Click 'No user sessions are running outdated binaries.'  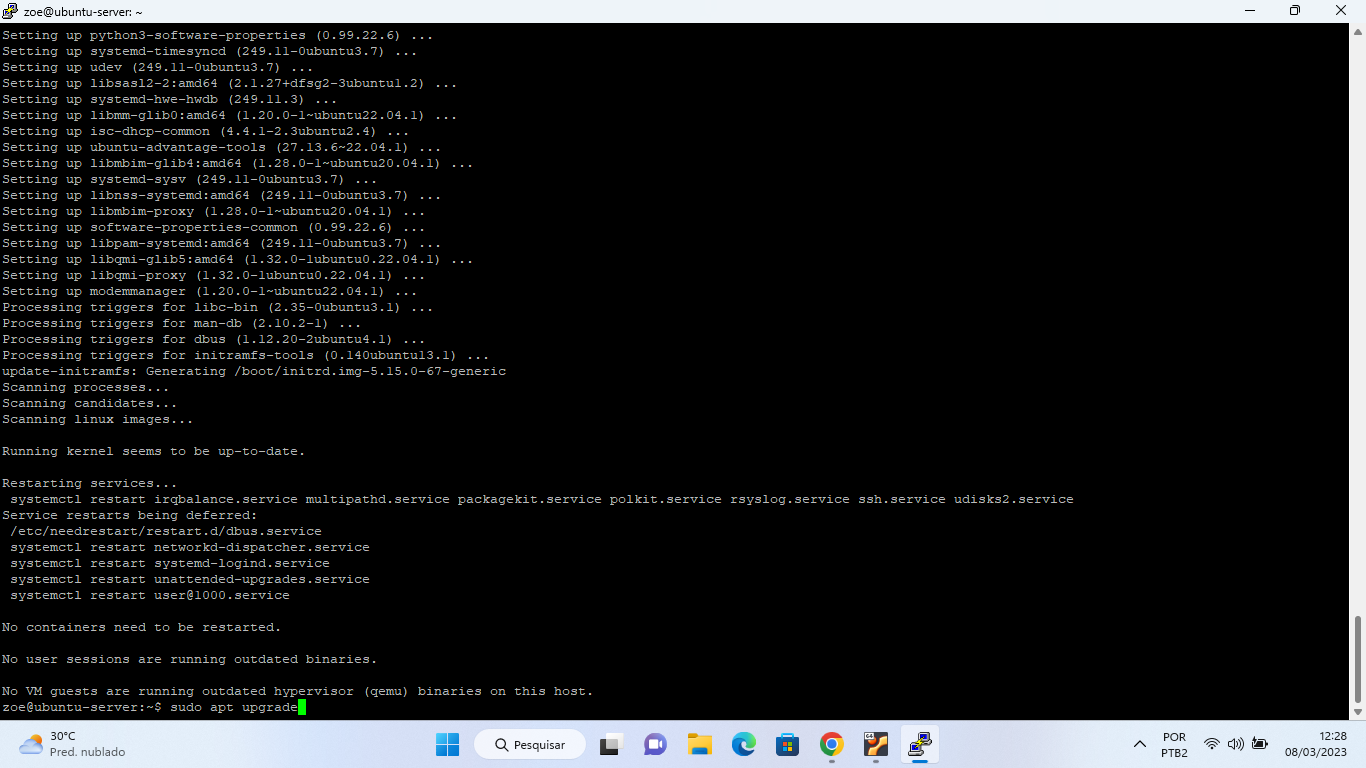coord(190,659)
